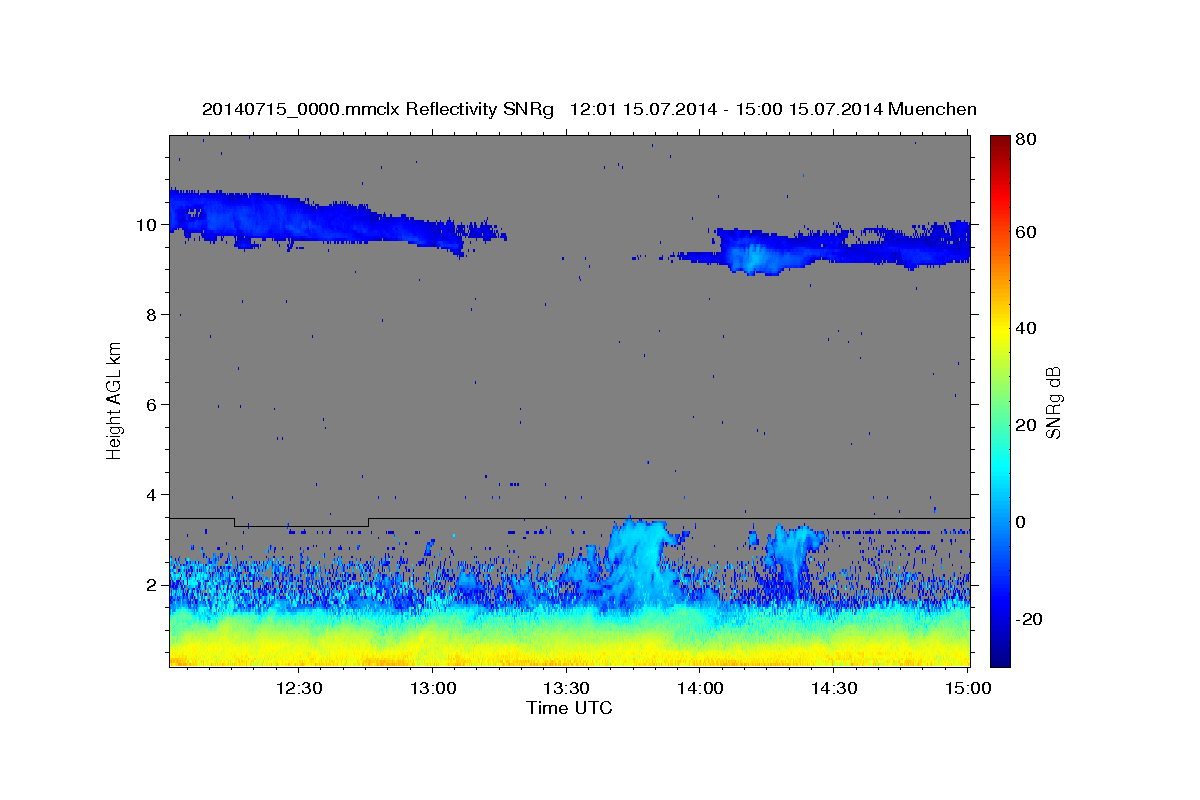Click the height tick label 10
The image size is (1200, 800).
148,224
